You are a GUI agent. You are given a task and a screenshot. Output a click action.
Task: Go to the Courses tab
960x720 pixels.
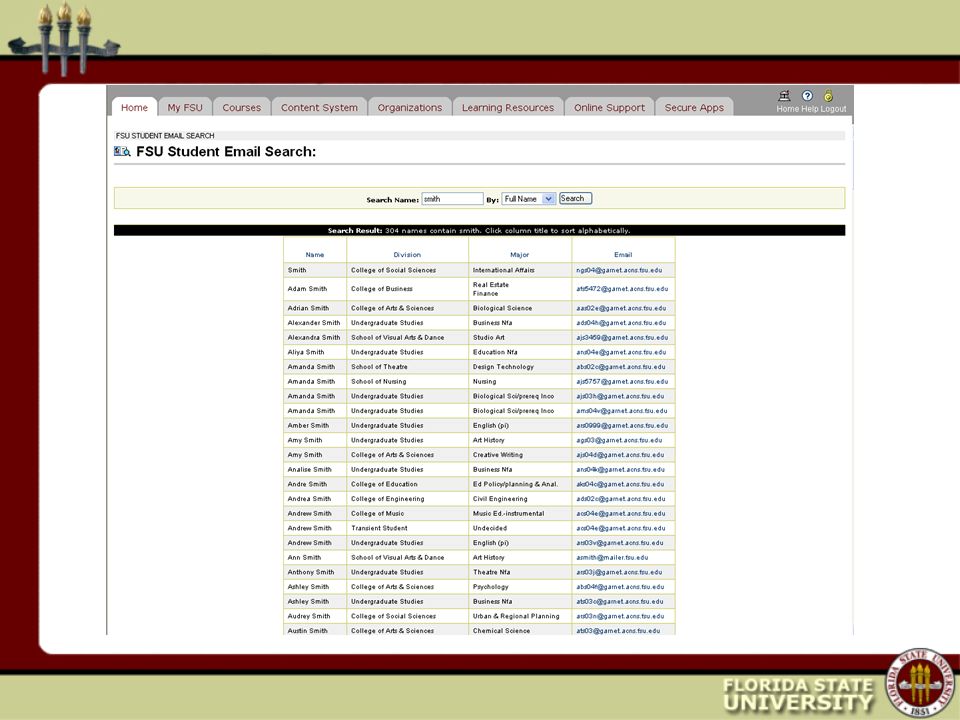241,107
